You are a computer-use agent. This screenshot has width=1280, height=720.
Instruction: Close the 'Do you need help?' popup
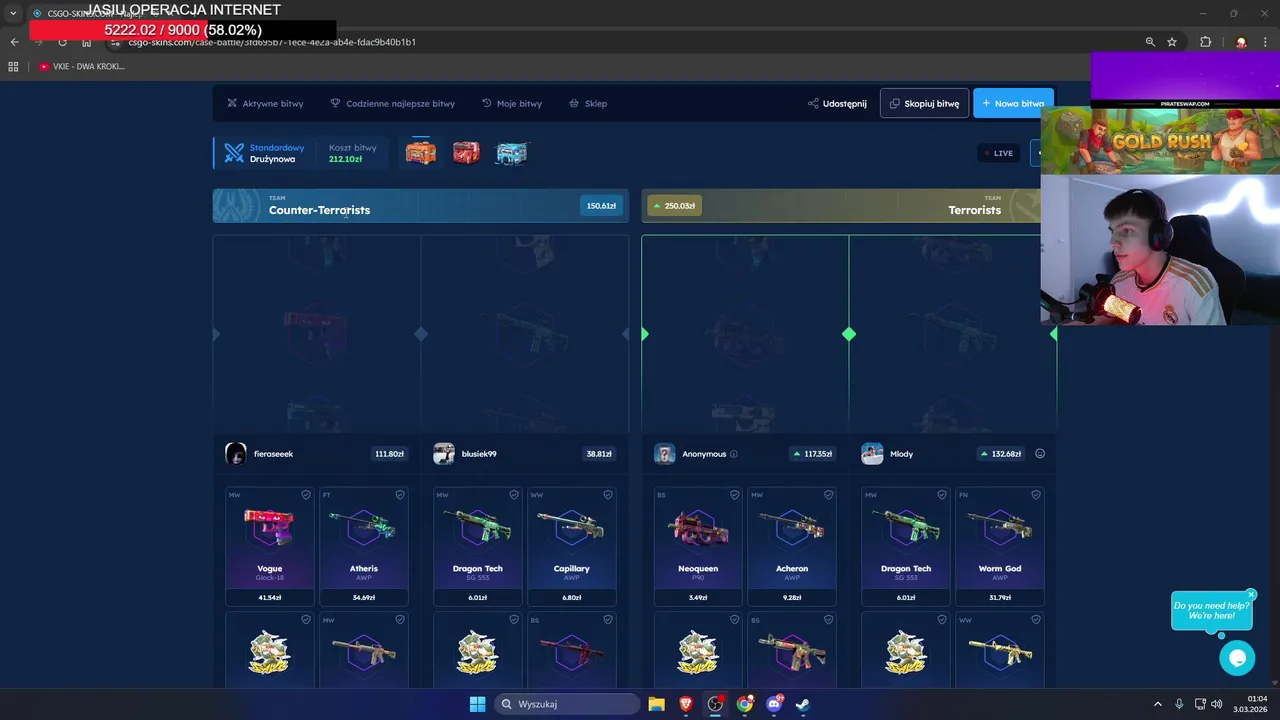1251,594
